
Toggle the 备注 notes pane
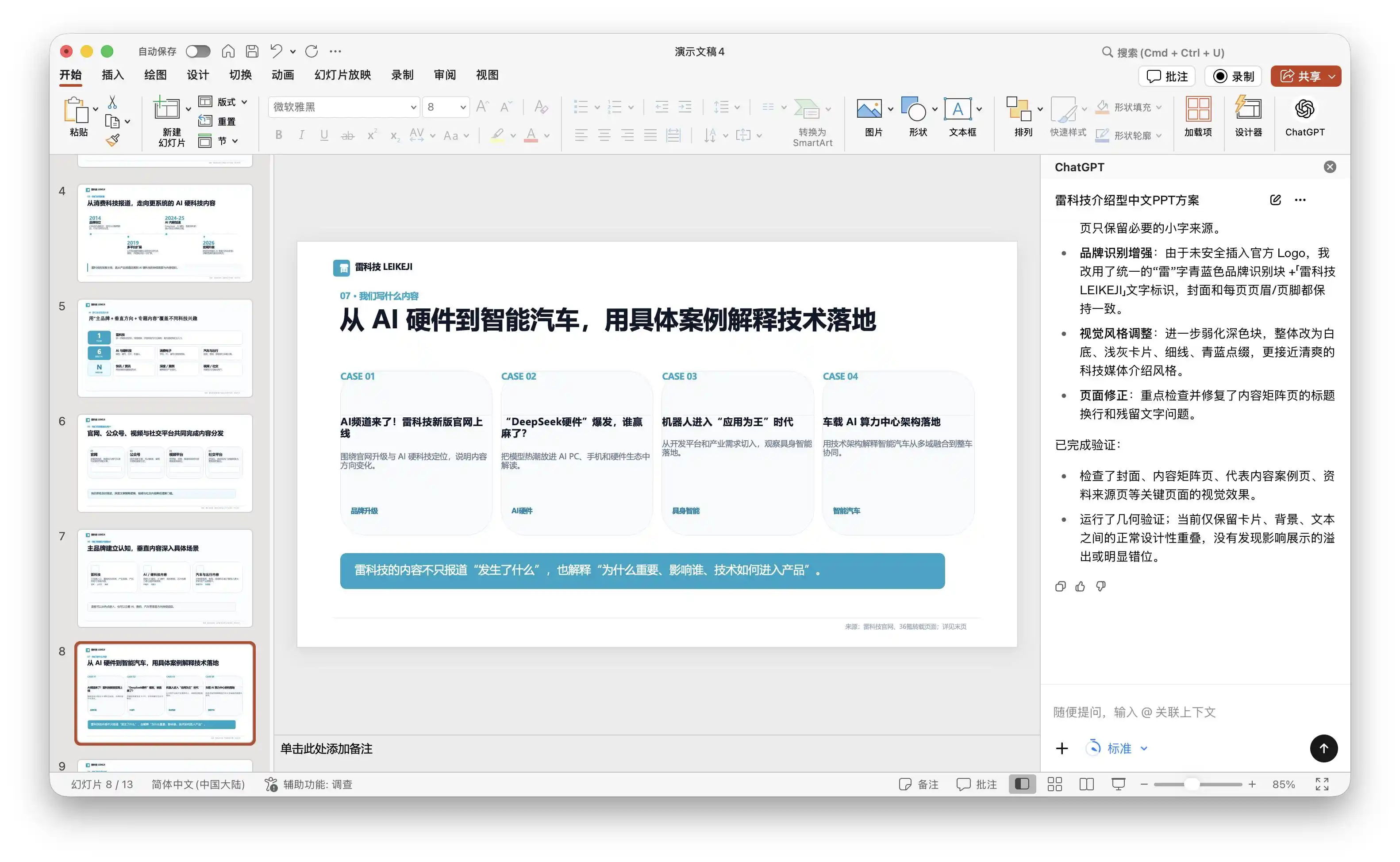(918, 785)
